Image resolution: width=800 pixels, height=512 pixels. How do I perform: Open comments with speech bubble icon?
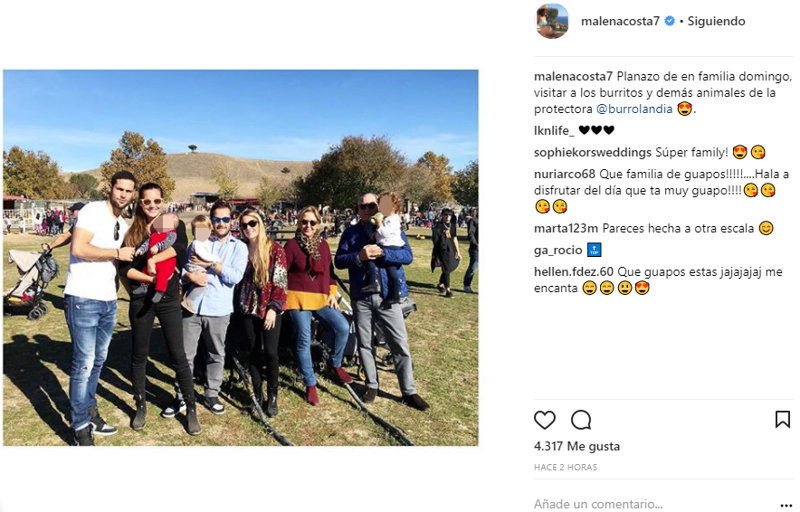581,420
